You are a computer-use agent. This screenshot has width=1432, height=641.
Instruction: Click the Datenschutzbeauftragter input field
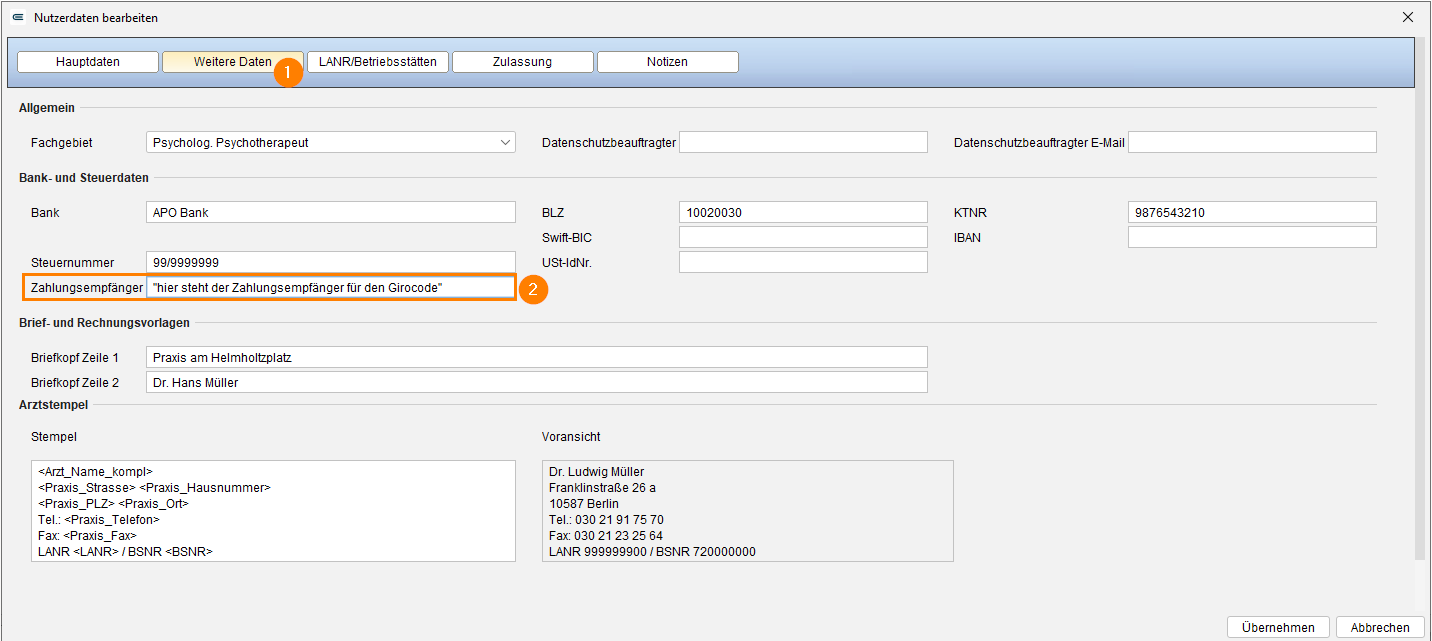(803, 142)
